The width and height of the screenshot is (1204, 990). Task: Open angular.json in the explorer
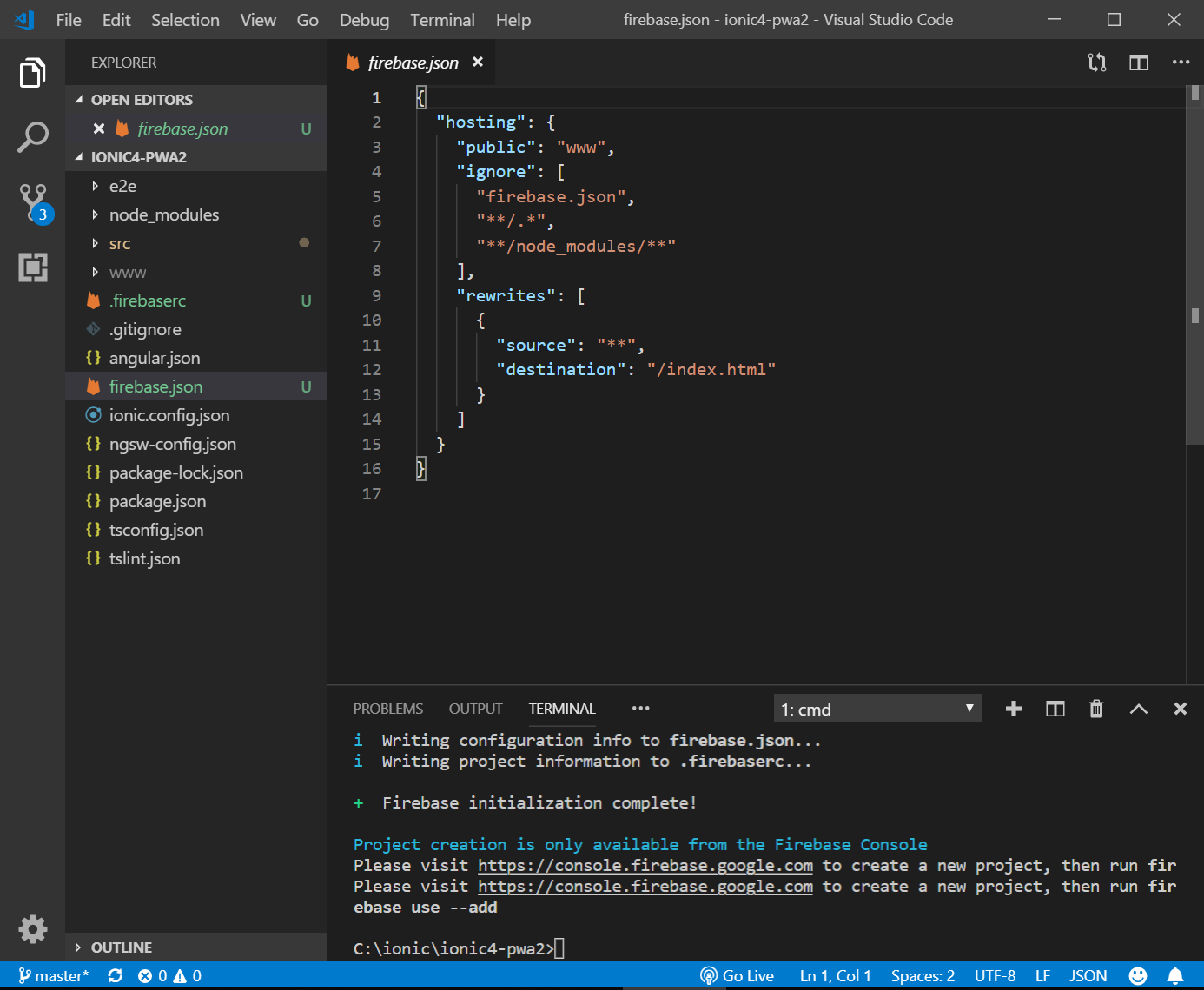pos(154,358)
